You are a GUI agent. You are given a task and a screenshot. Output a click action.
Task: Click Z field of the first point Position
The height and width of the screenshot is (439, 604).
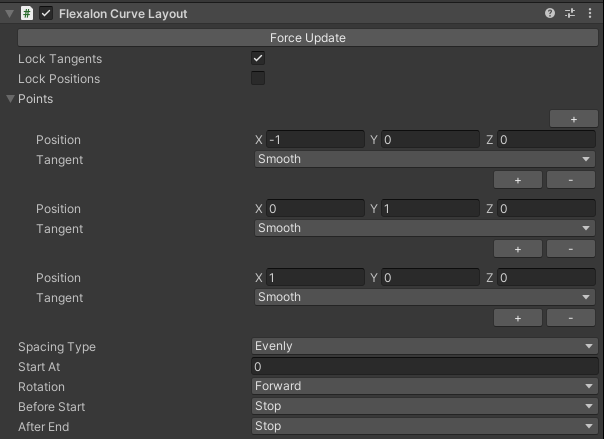coord(546,139)
